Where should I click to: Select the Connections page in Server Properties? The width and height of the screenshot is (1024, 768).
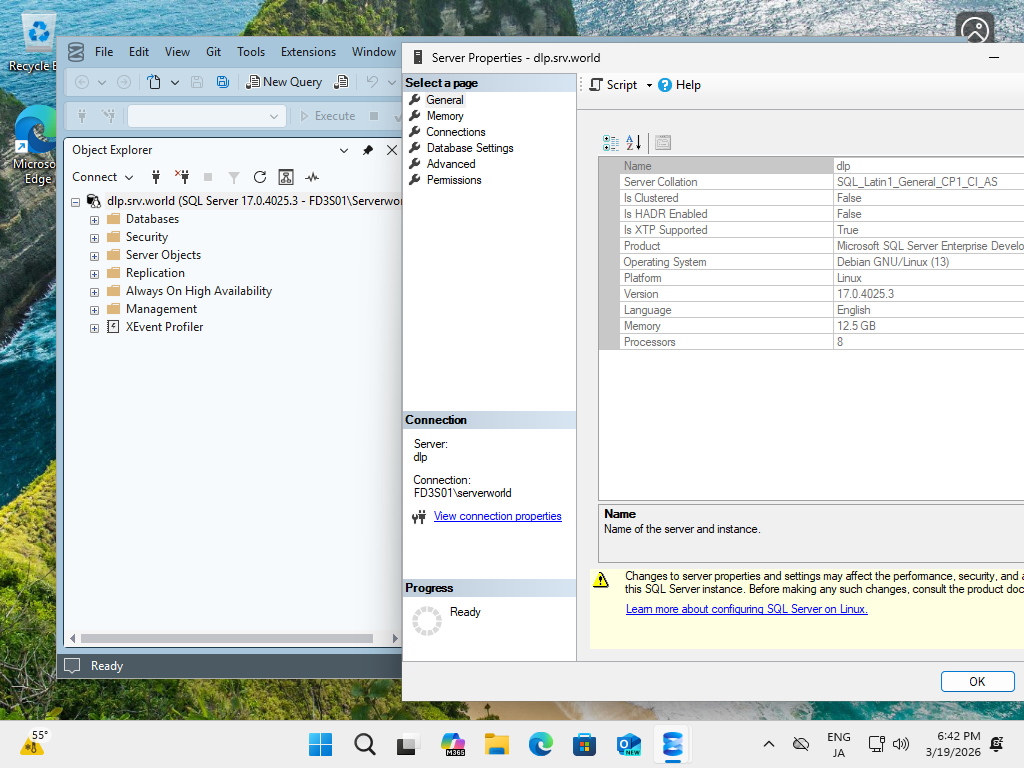pyautogui.click(x=456, y=132)
